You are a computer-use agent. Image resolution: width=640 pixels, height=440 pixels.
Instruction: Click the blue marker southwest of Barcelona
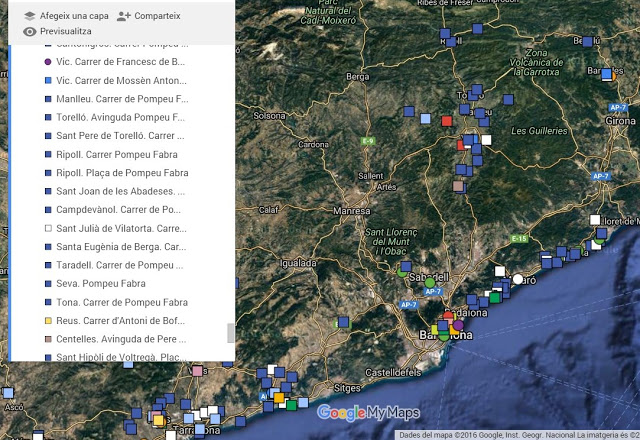(x=343, y=322)
